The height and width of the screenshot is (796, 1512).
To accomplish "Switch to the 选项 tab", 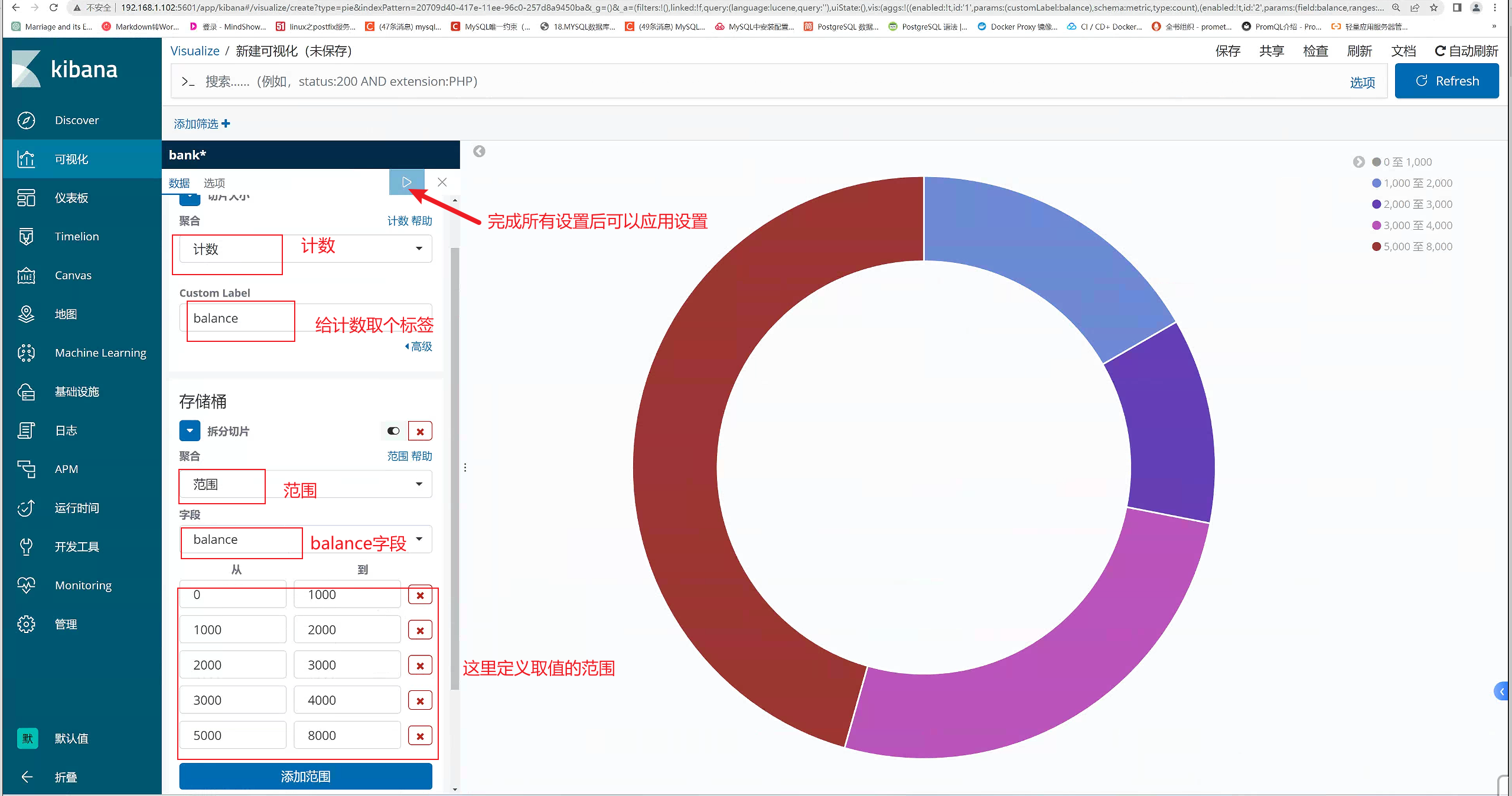I will pos(214,183).
